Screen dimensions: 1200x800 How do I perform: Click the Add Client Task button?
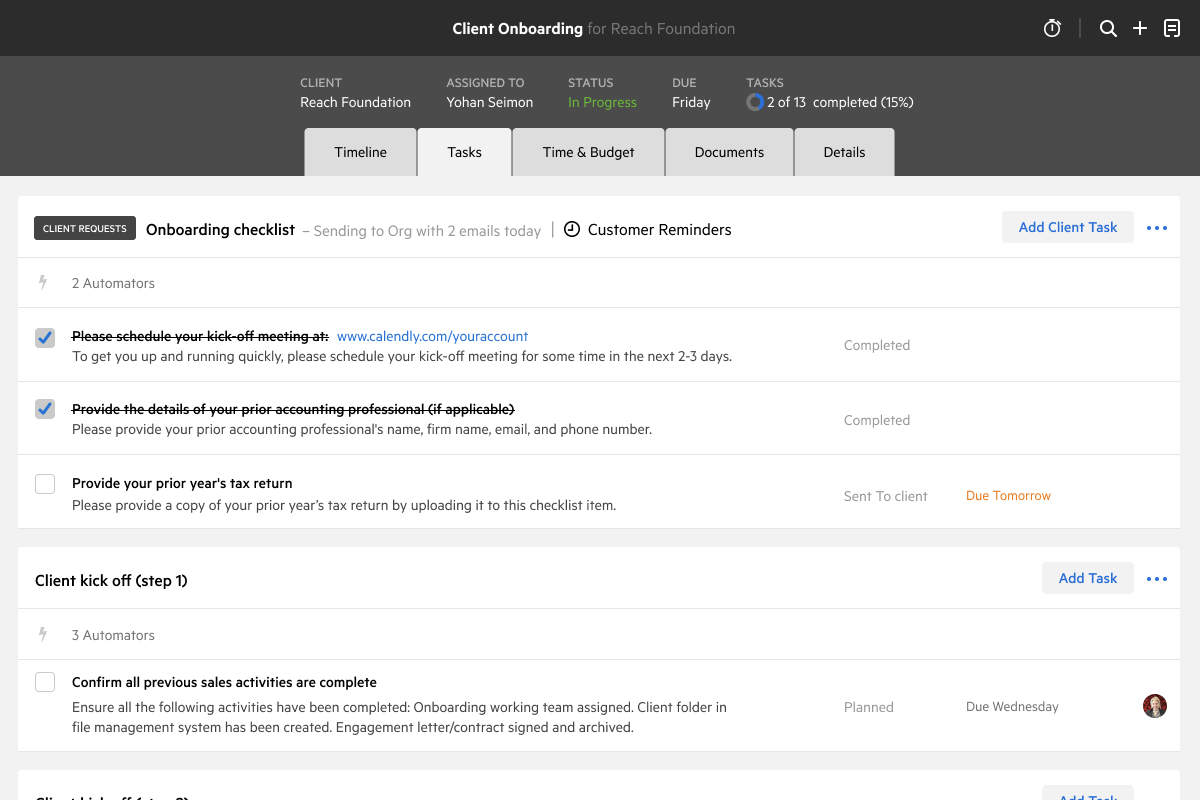coord(1067,227)
